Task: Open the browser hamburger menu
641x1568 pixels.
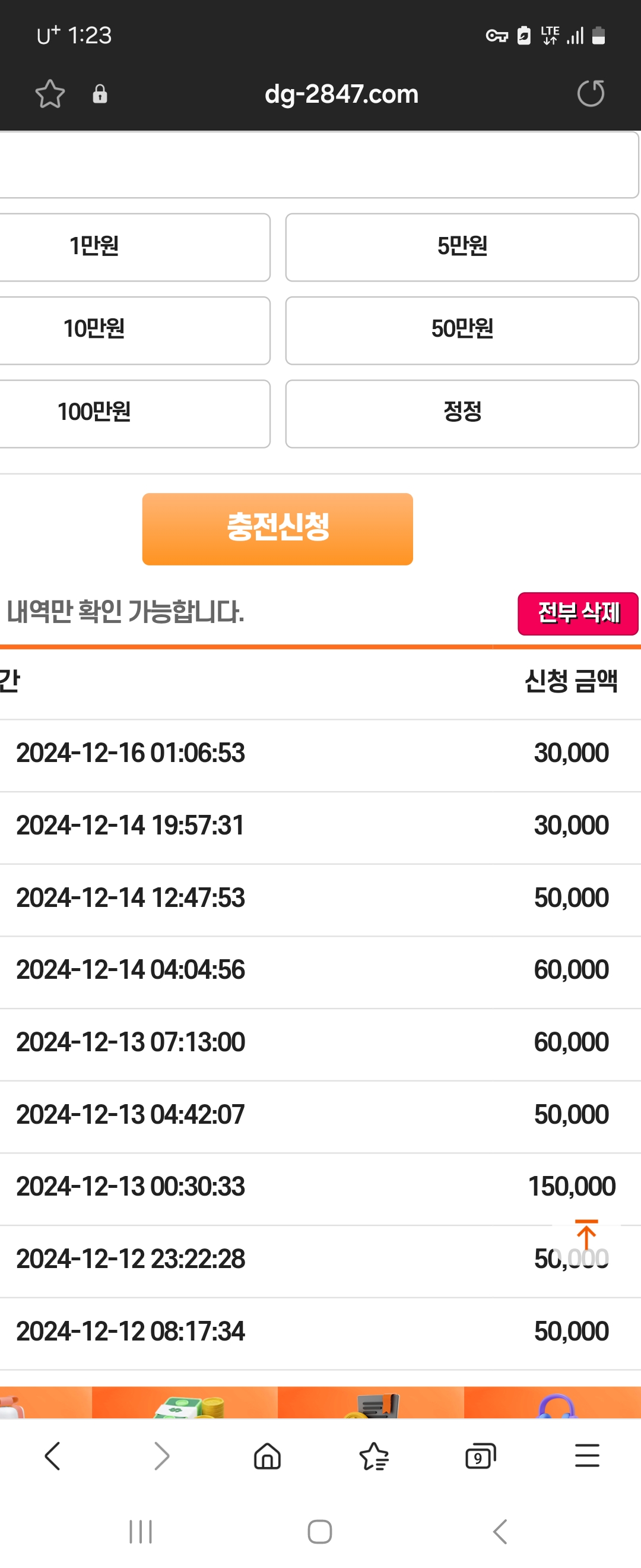Action: 587,1456
